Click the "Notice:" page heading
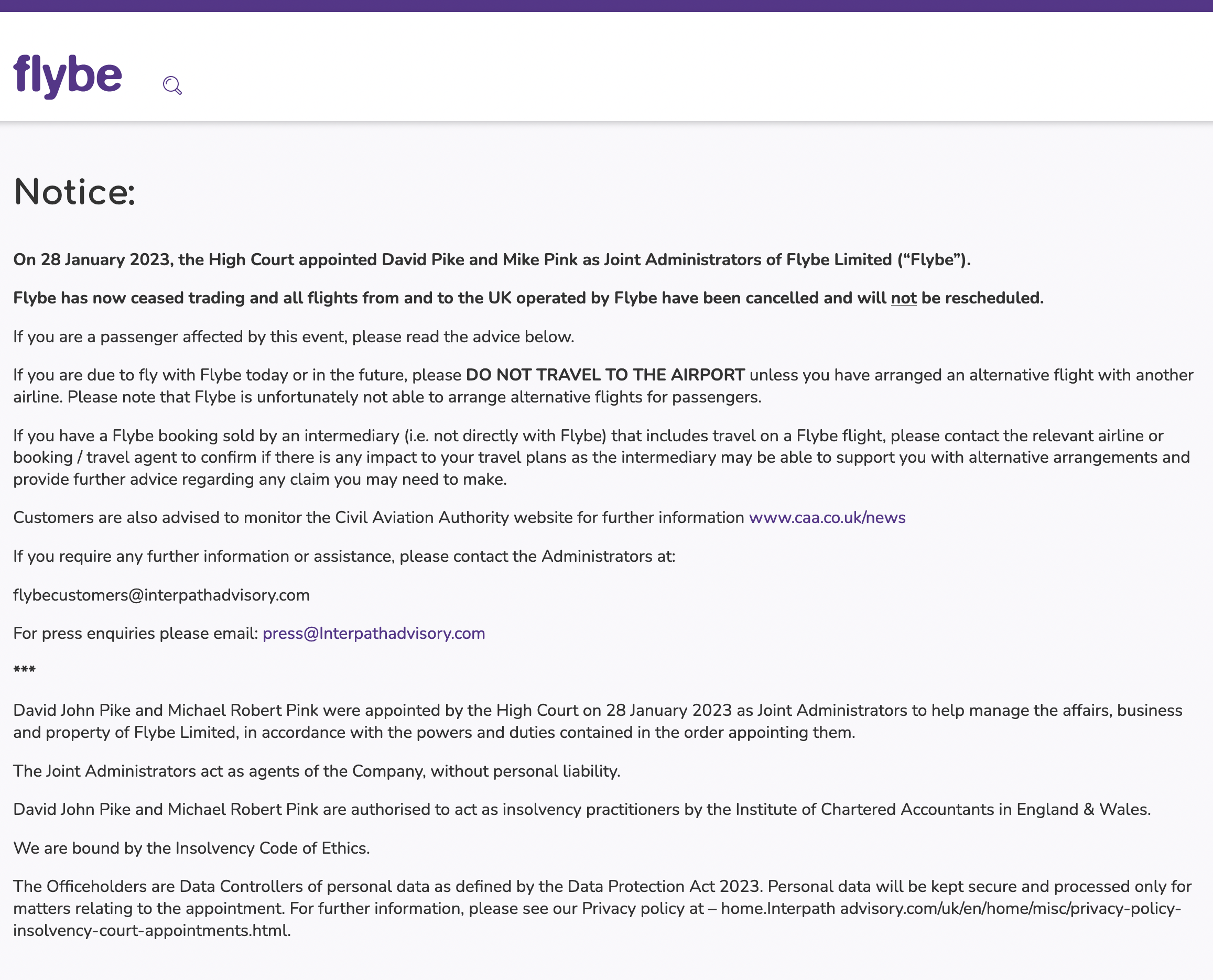 pyautogui.click(x=74, y=192)
